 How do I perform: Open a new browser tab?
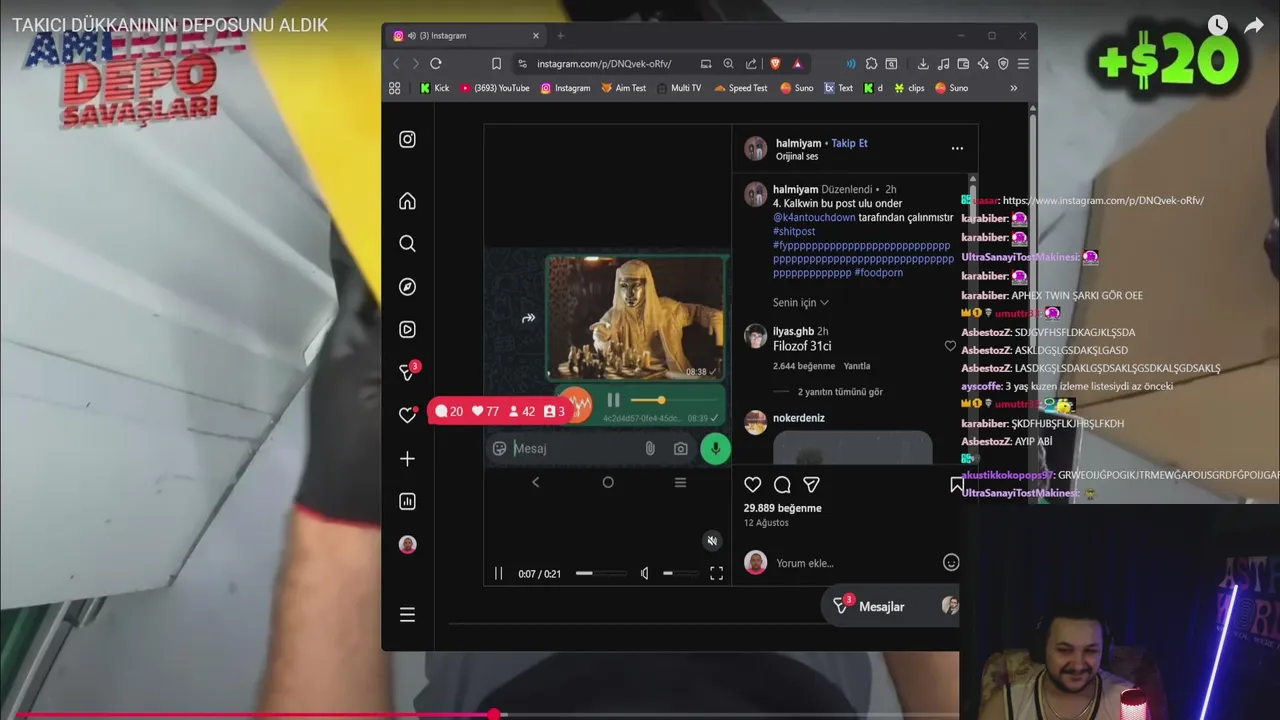coord(560,35)
